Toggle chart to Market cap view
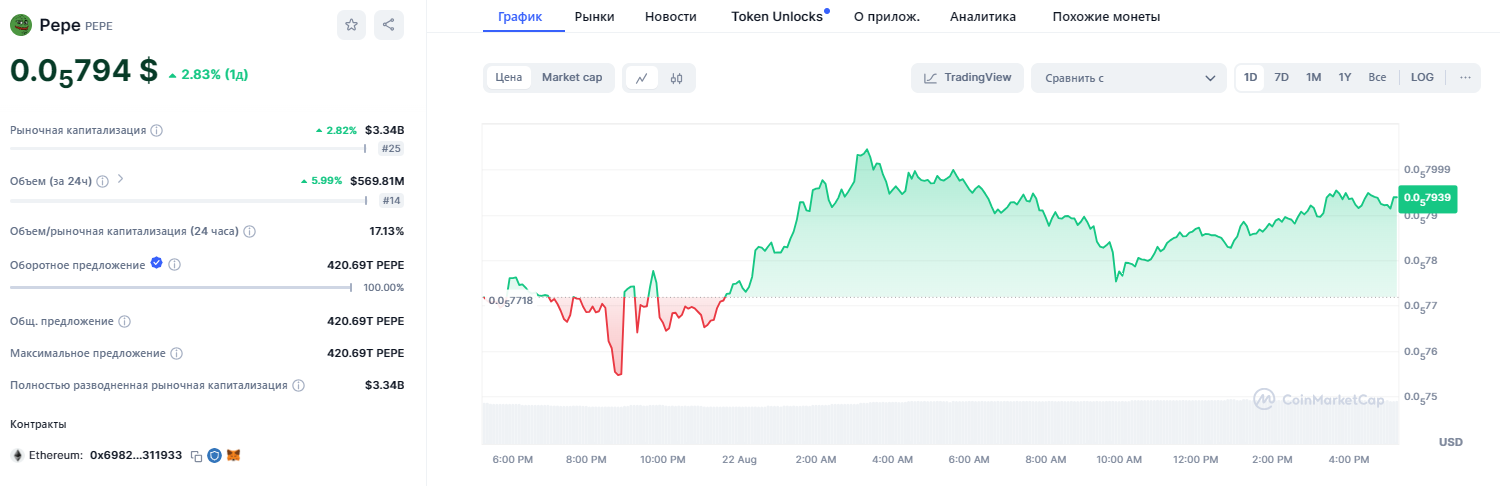 (571, 78)
